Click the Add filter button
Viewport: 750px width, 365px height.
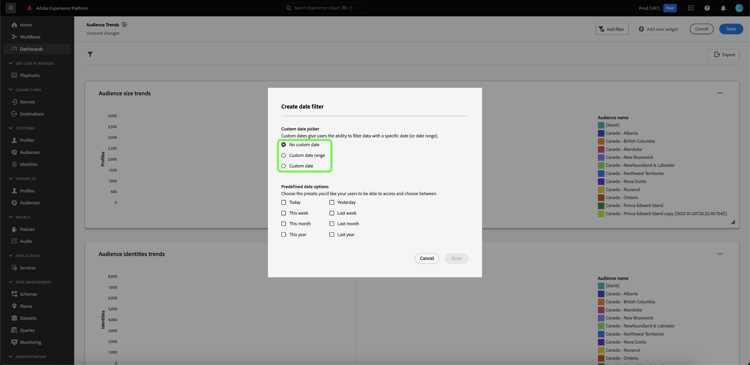[x=612, y=29]
